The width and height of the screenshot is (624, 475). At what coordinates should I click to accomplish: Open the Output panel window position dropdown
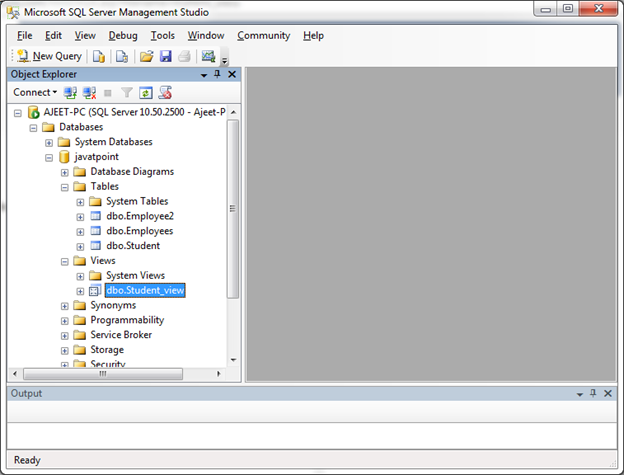(x=580, y=394)
